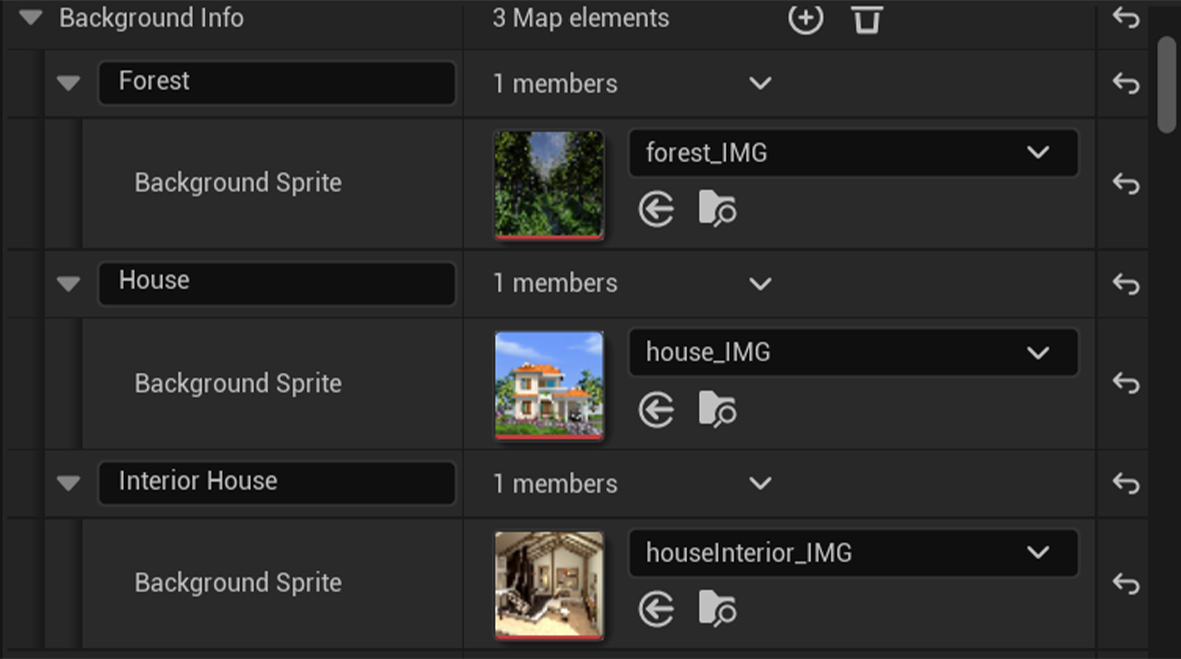This screenshot has width=1181, height=659.
Task: Add a new Background Info map element
Action: 805,18
